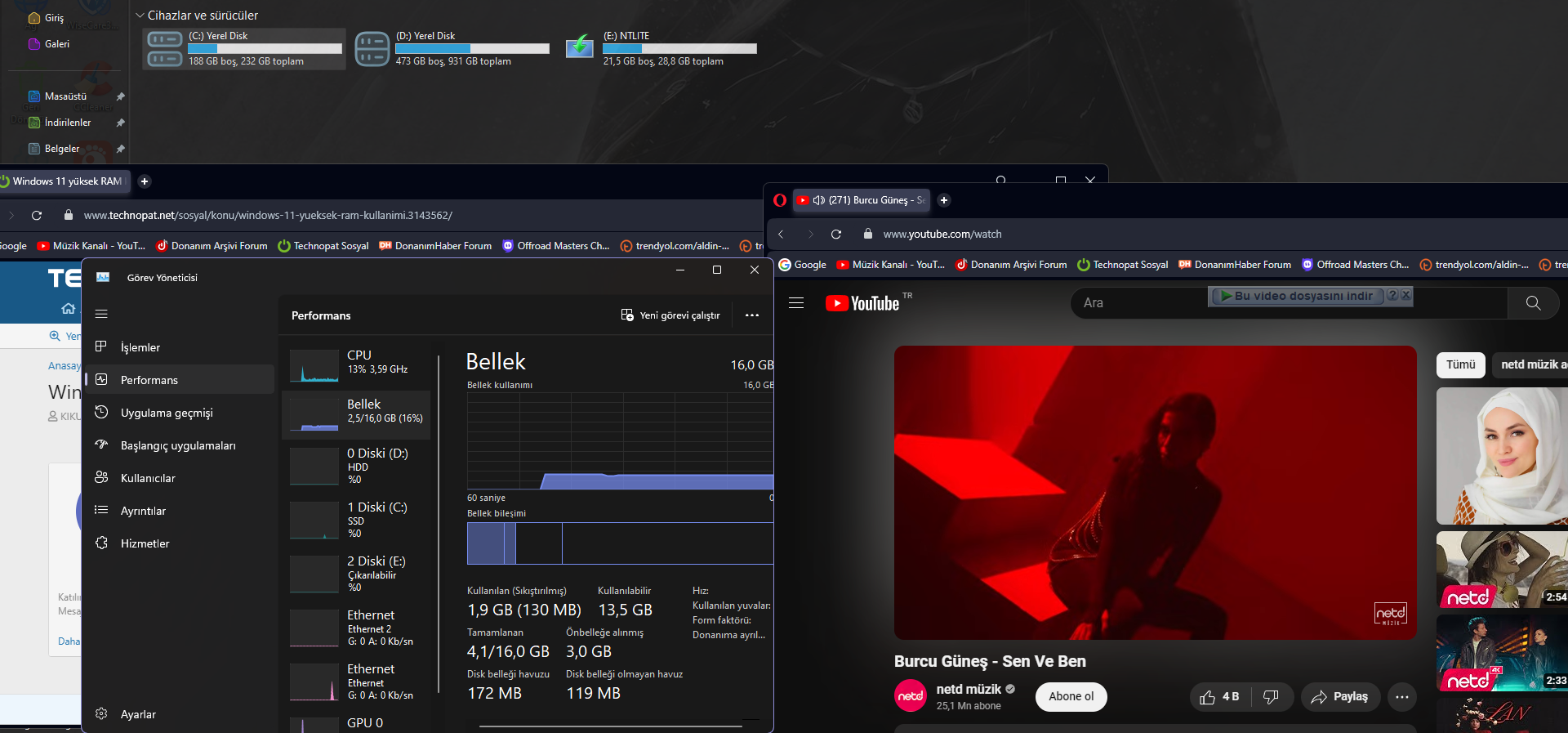Open the suggested video with 2:54 duration
This screenshot has height=733, width=1568.
[1502, 570]
